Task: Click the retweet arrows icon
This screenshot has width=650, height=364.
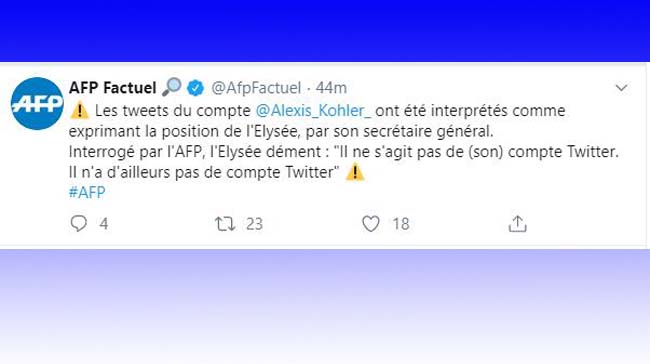Action: point(225,224)
